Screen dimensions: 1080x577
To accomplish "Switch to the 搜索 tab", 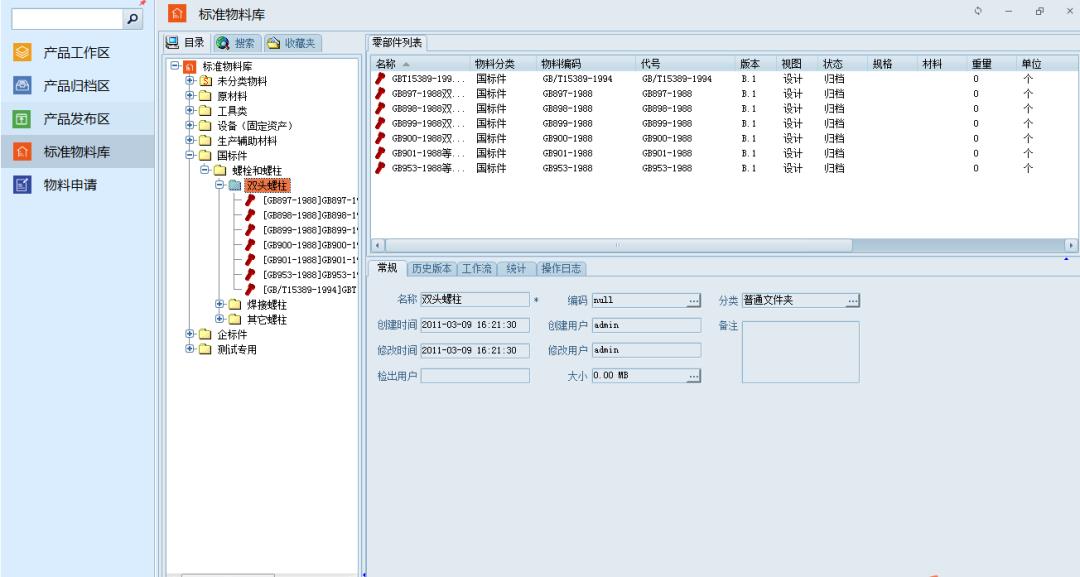I will [x=236, y=43].
